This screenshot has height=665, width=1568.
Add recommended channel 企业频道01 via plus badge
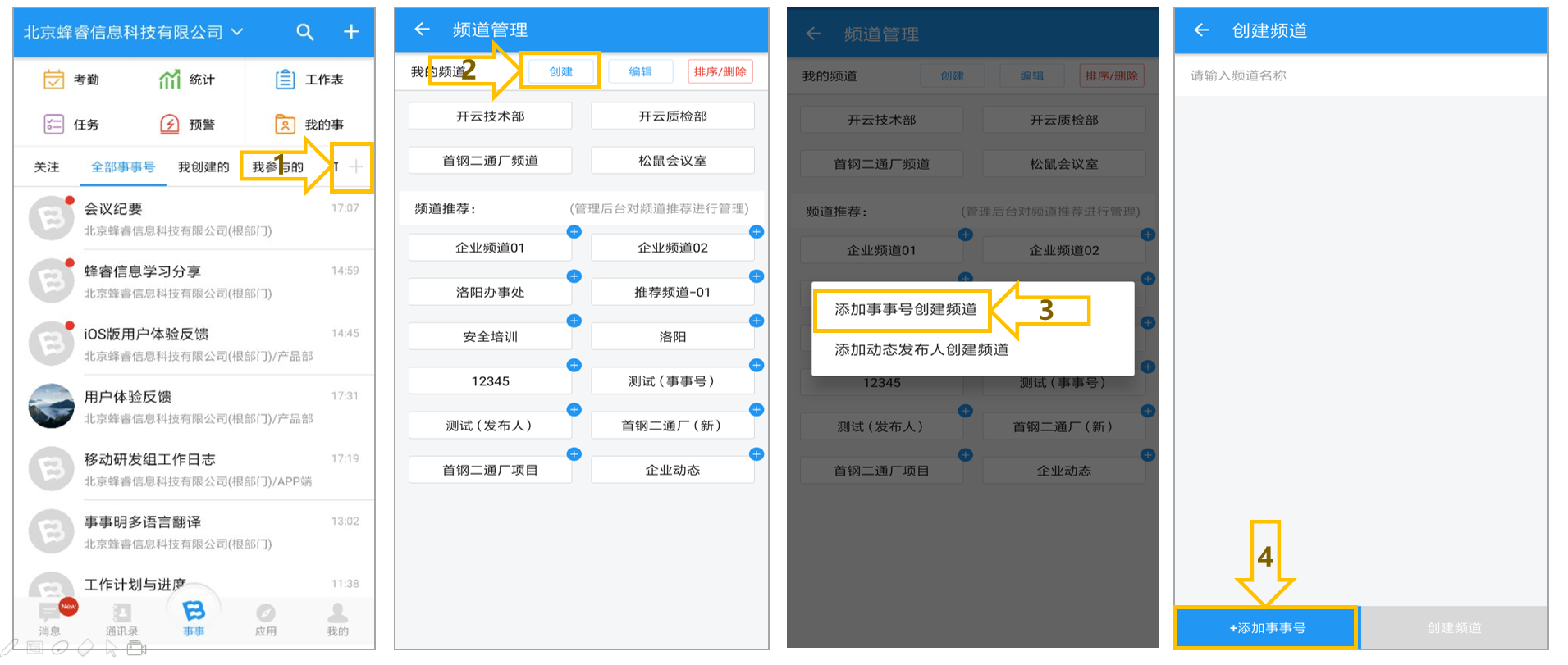coord(574,232)
